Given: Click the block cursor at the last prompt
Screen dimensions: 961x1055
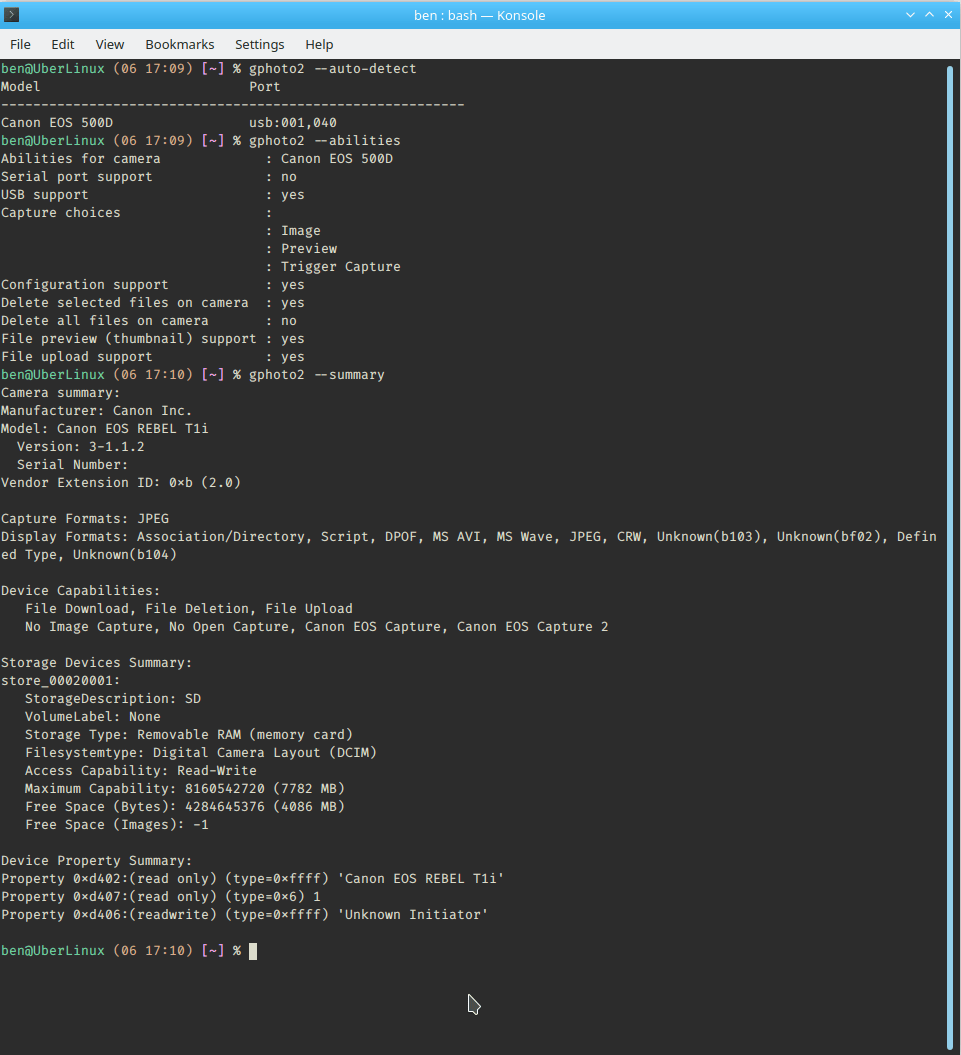Looking at the screenshot, I should [253, 951].
